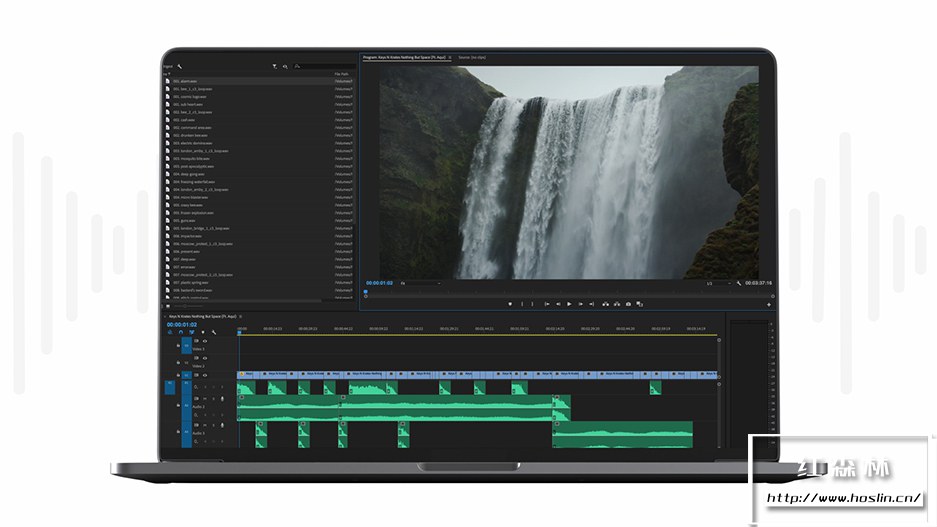
Task: Play the sequence in Program monitor
Action: tap(569, 304)
